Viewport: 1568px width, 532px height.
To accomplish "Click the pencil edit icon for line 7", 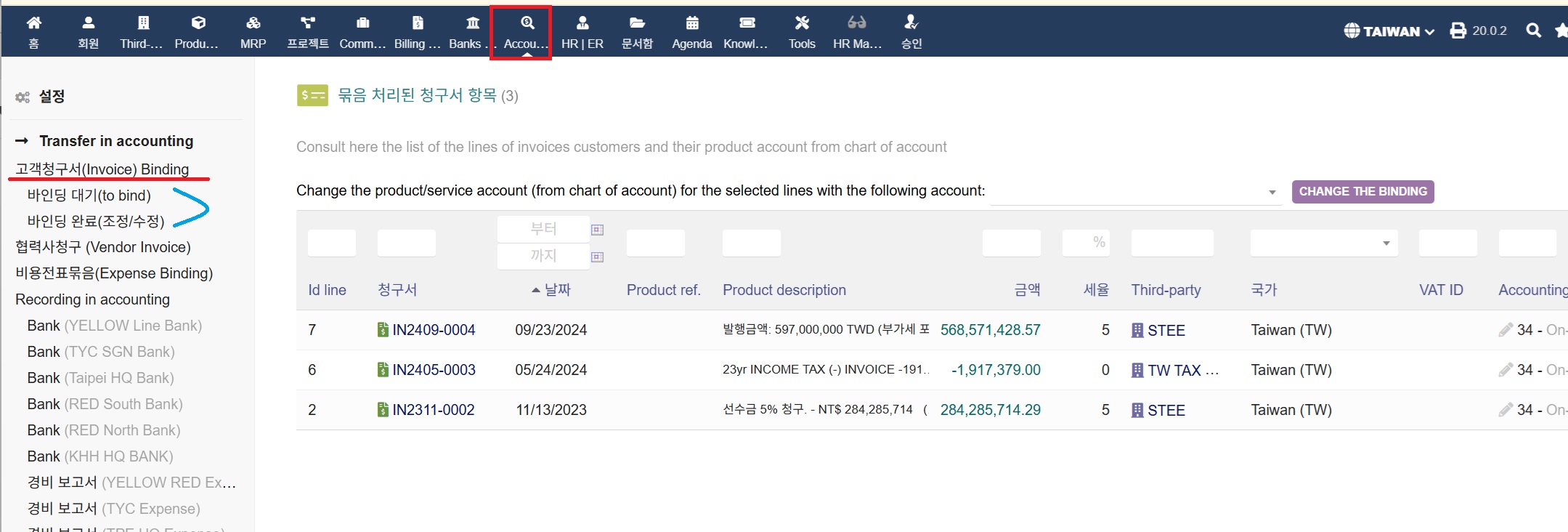I will tap(1505, 330).
